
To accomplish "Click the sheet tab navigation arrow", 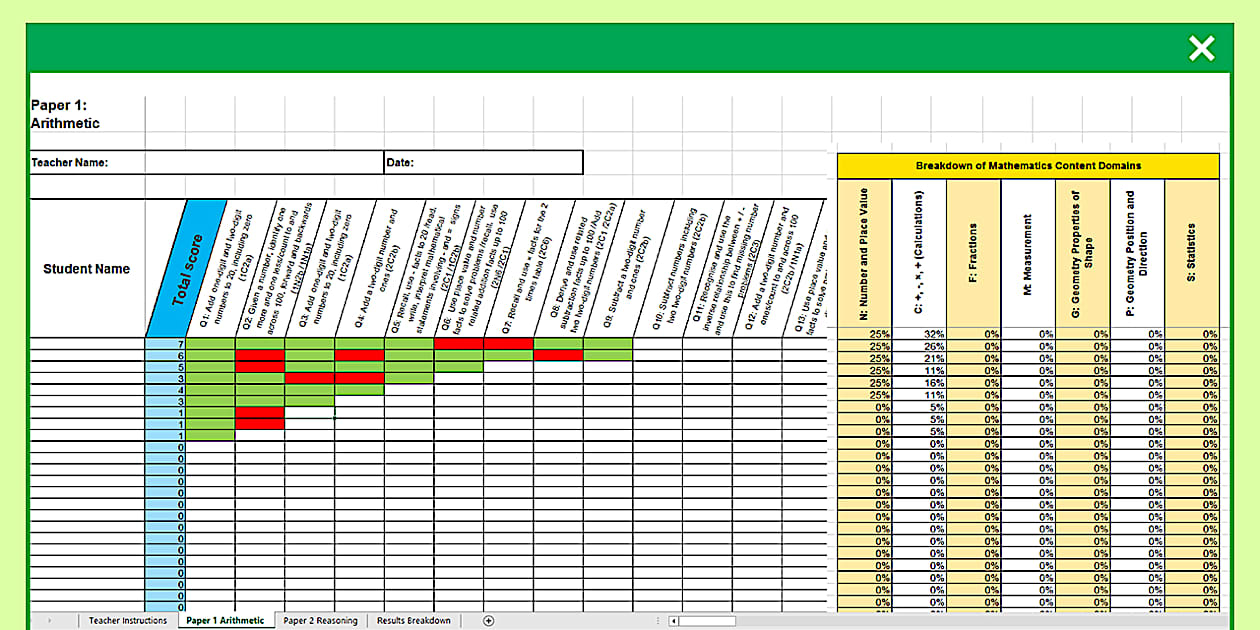I will tap(49, 621).
